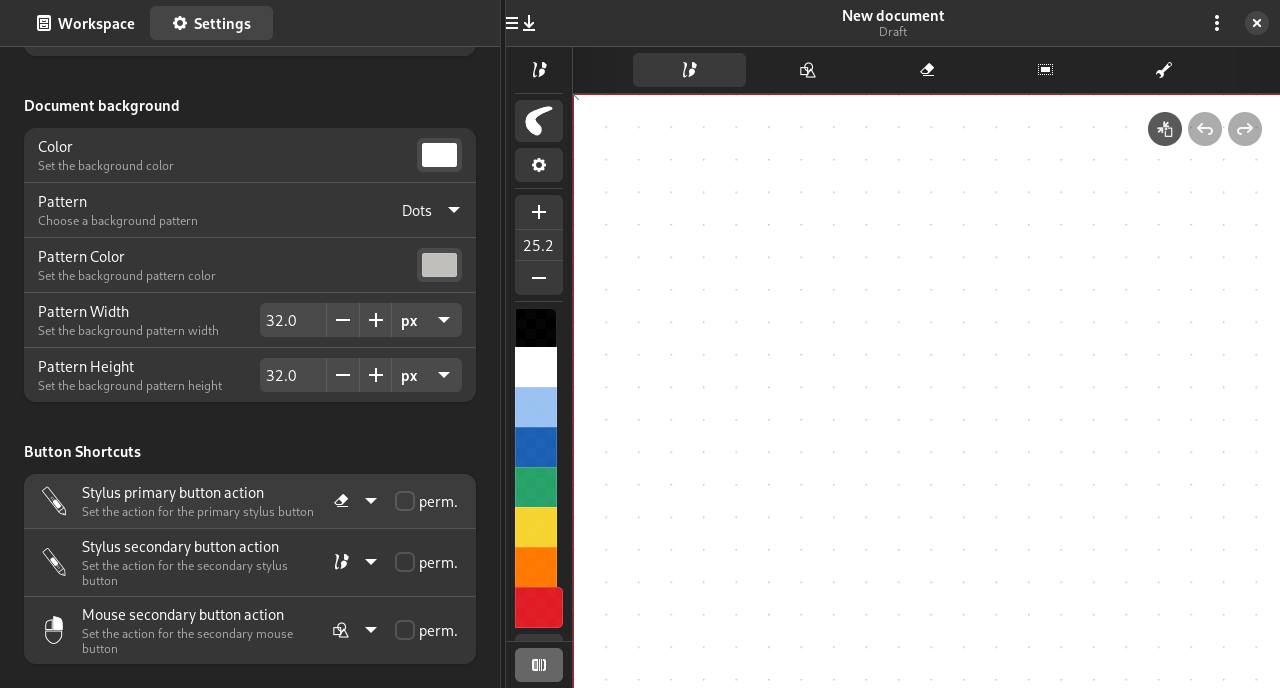Click the Undo arrow on the canvas
This screenshot has width=1280, height=688.
[x=1204, y=129]
